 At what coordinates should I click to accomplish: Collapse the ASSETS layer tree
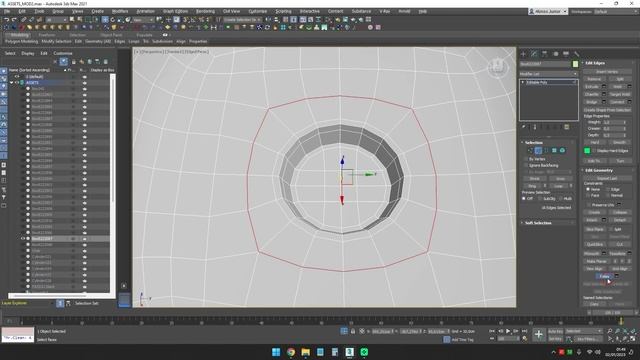[11, 82]
